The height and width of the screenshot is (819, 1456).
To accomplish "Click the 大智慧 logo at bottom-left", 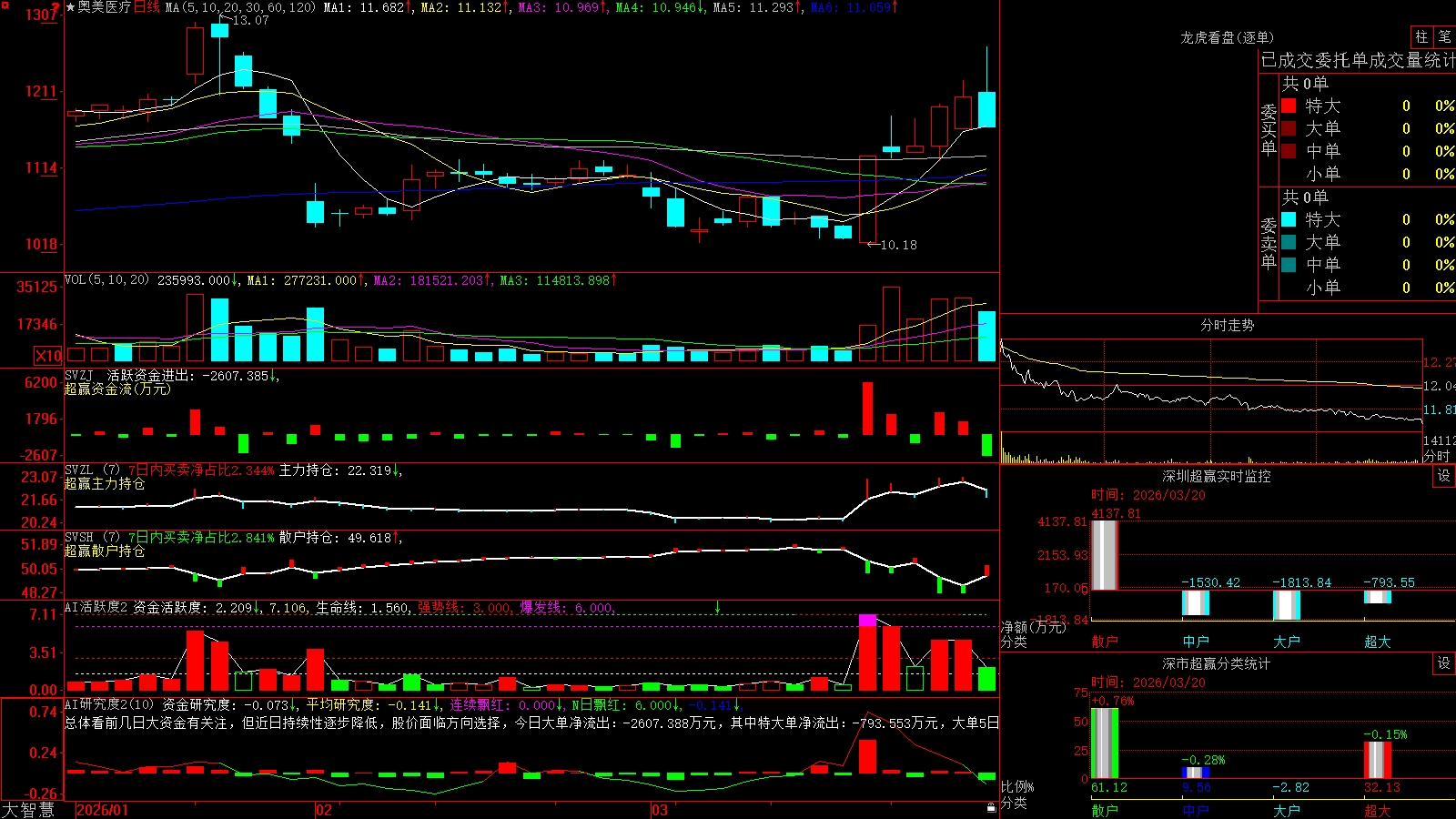I will (27, 809).
